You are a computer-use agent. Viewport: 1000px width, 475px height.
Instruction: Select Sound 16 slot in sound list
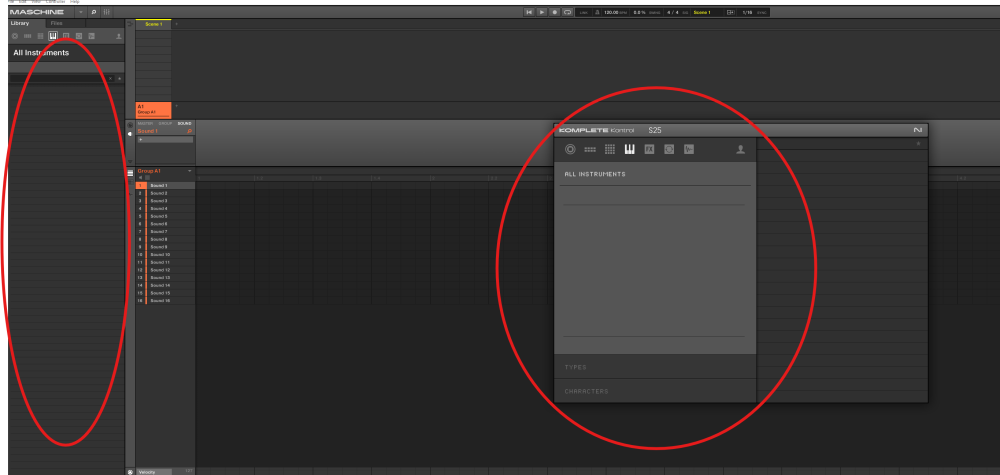tap(166, 300)
